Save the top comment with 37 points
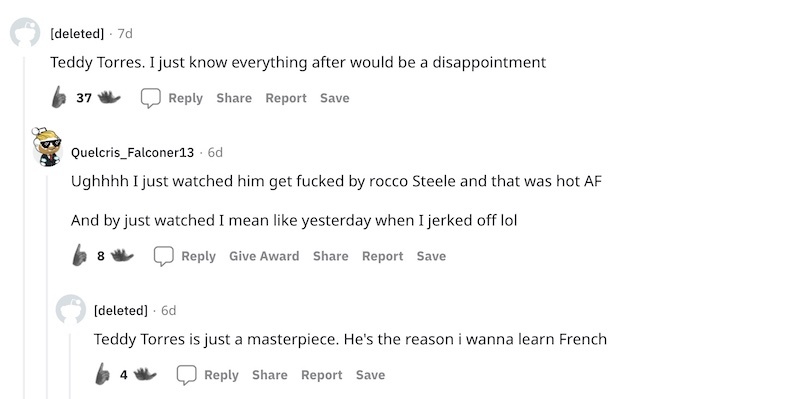The image size is (800, 399). [335, 98]
